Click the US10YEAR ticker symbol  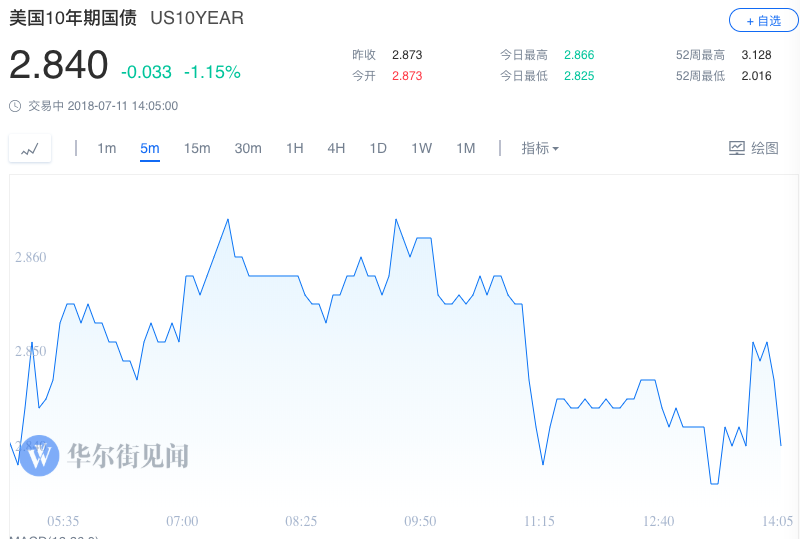(x=196, y=18)
